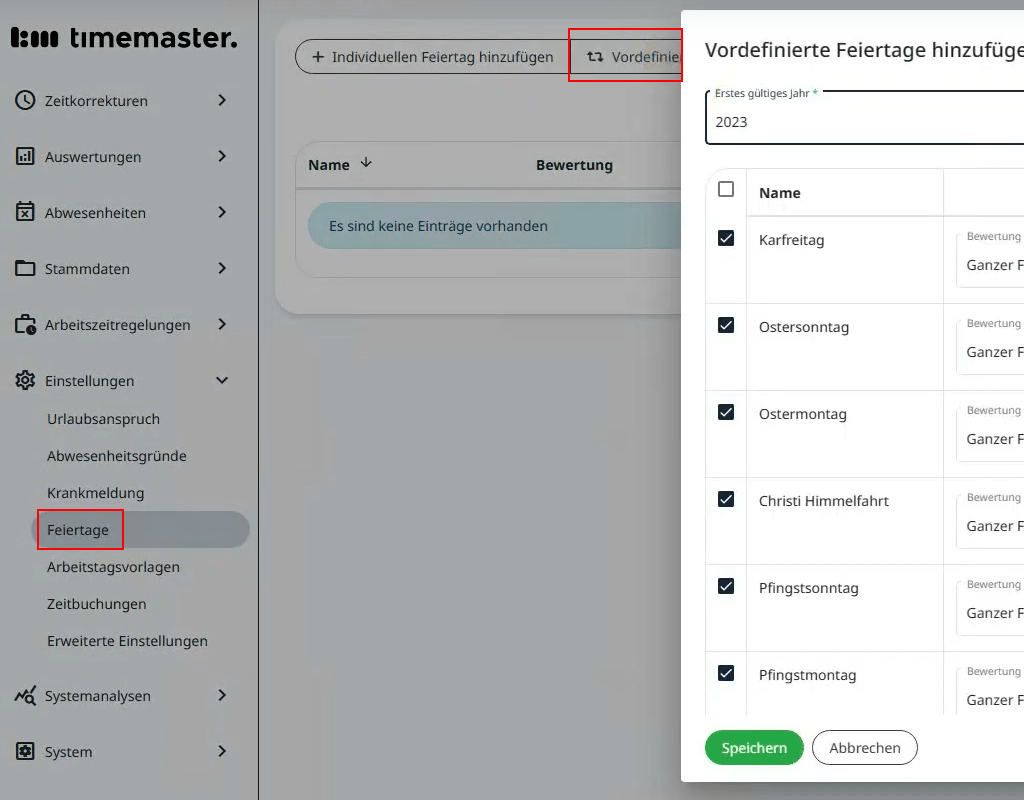Viewport: 1024px width, 800px height.
Task: Collapse the Einstellungen section chevron
Action: click(222, 380)
